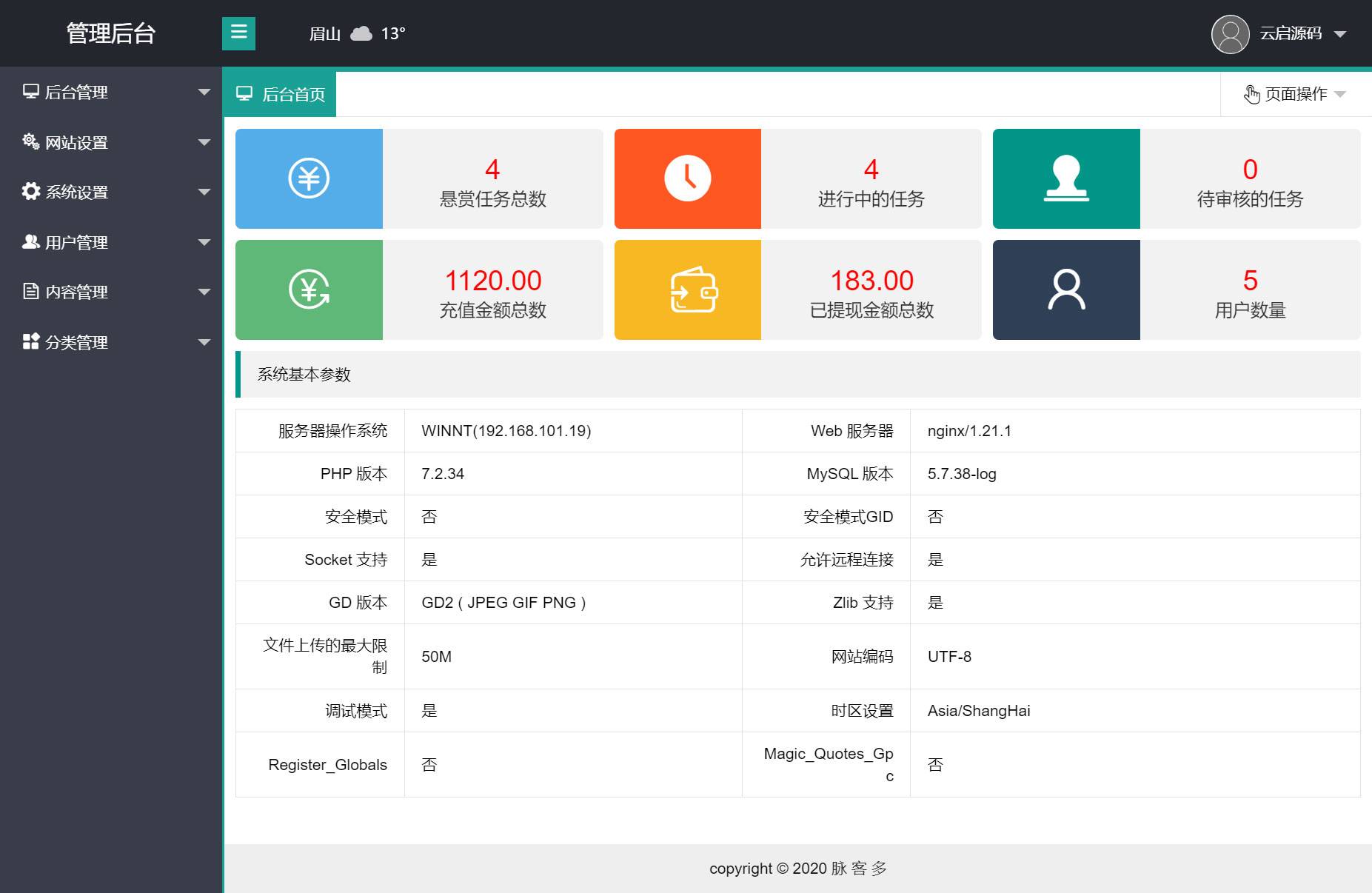Screen dimensions: 1372x893
Task: Click the stamp icon on pending review tasks card
Action: click(1066, 178)
